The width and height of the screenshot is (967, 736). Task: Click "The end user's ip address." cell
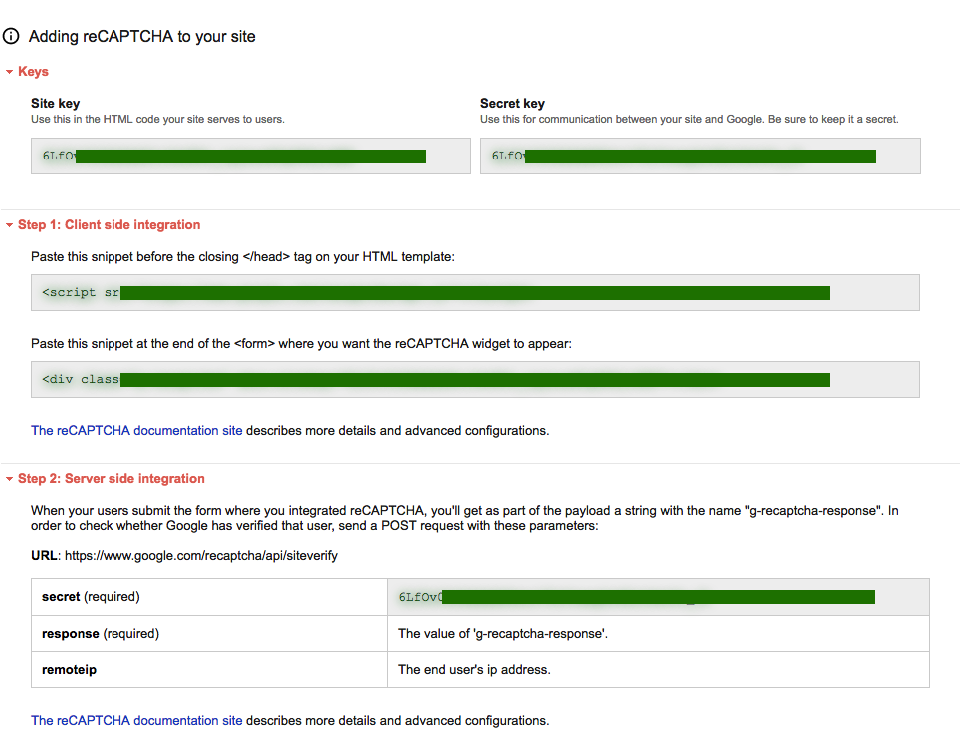point(658,669)
